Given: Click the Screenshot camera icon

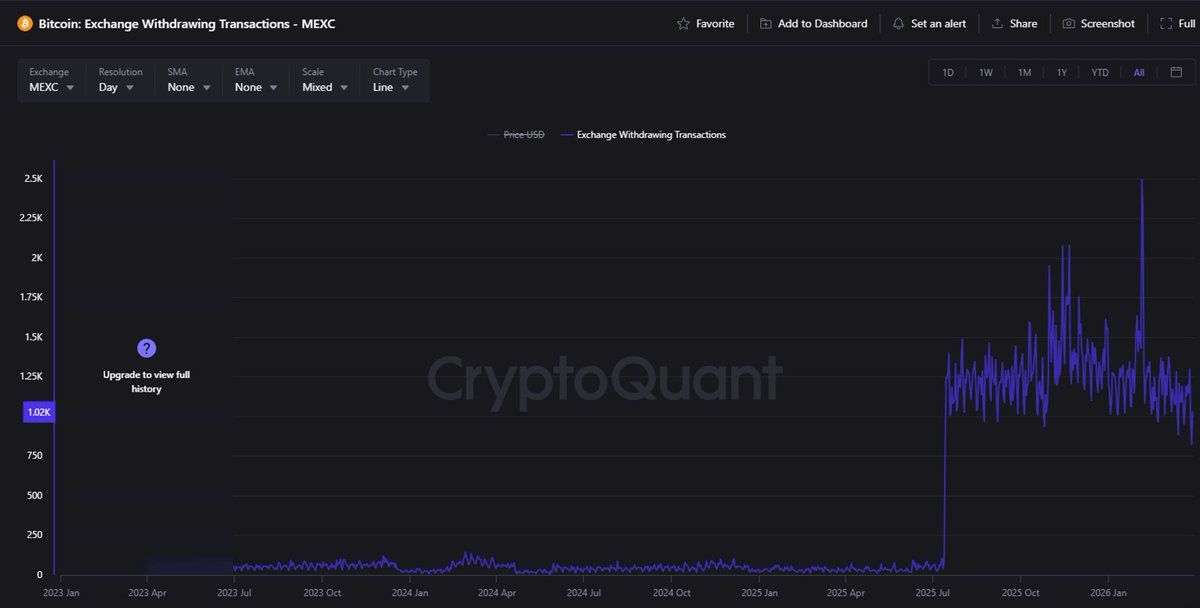Looking at the screenshot, I should pos(1068,23).
